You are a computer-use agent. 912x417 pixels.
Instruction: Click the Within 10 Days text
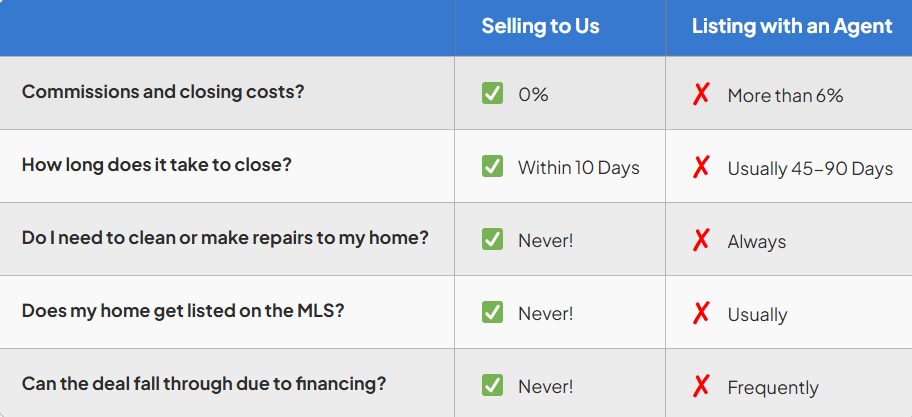[578, 168]
